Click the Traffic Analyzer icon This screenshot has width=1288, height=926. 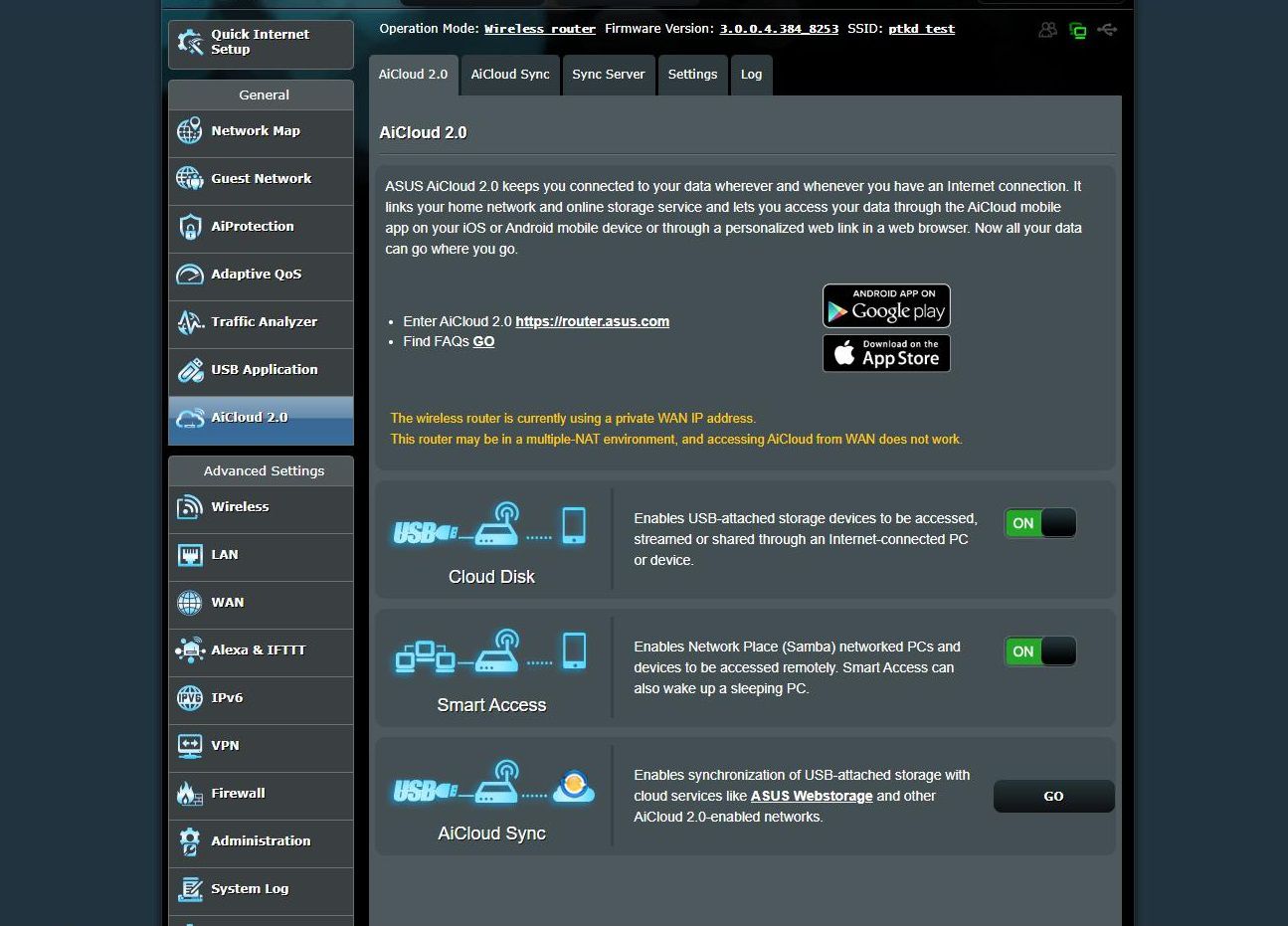pyautogui.click(x=189, y=322)
